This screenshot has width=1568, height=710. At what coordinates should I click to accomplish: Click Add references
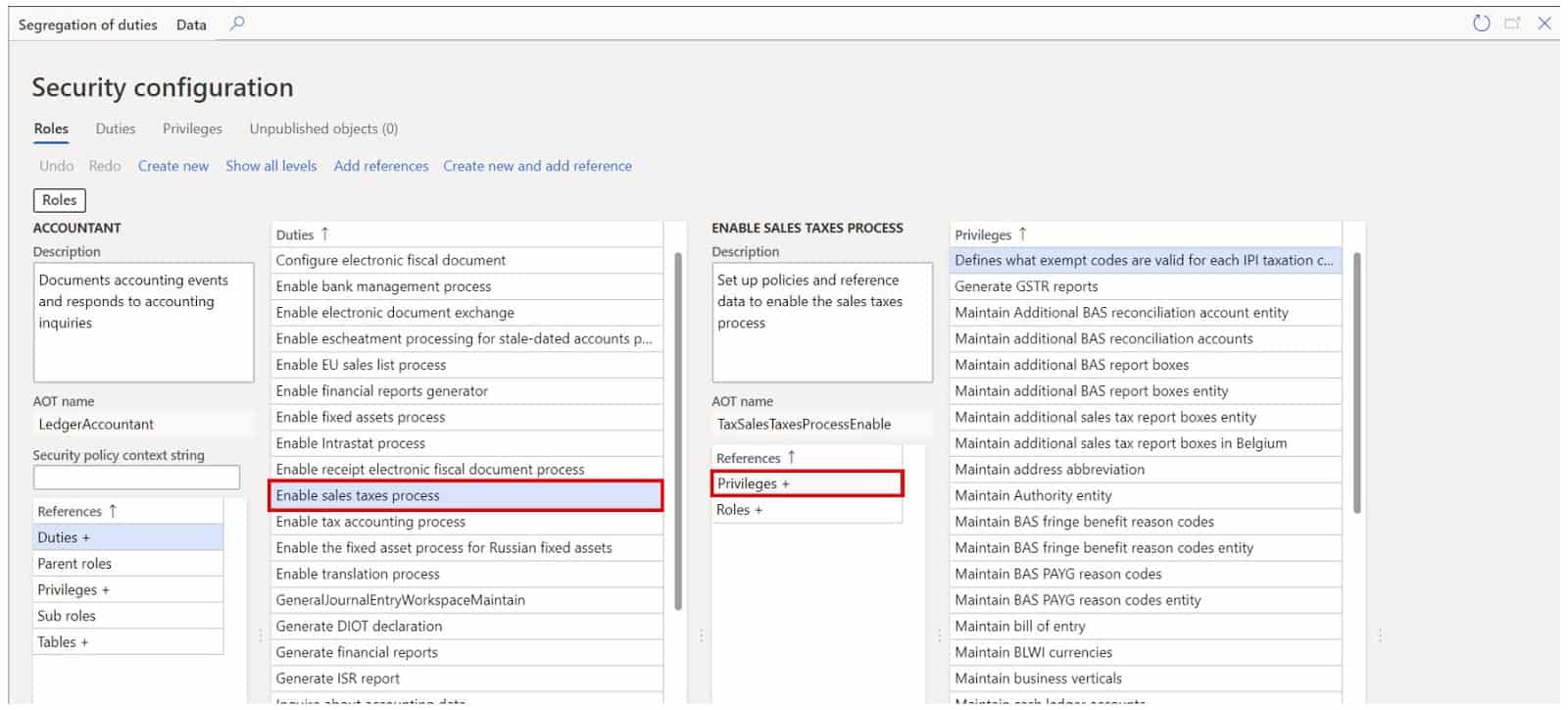[x=381, y=166]
